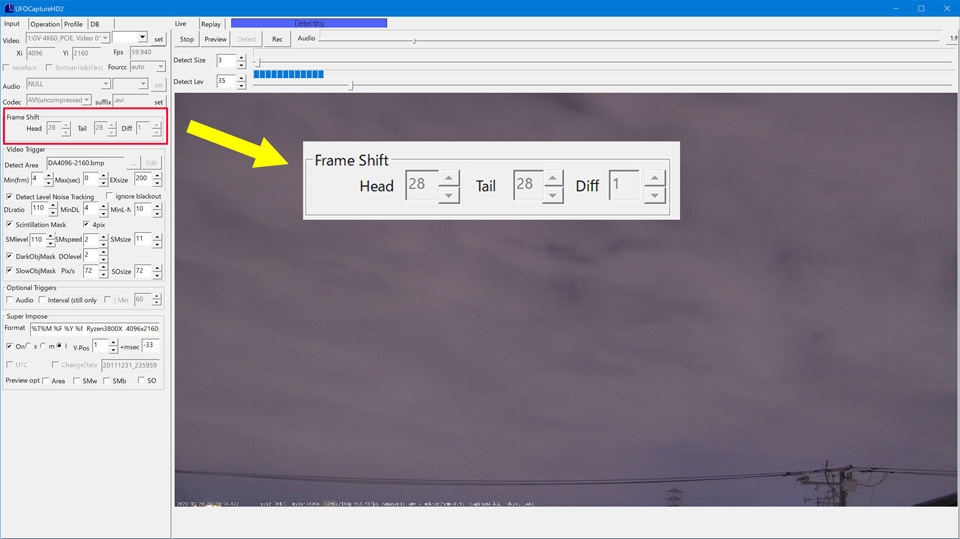Decrease the Detect Lev spinner value
This screenshot has width=960, height=539.
[241, 86]
